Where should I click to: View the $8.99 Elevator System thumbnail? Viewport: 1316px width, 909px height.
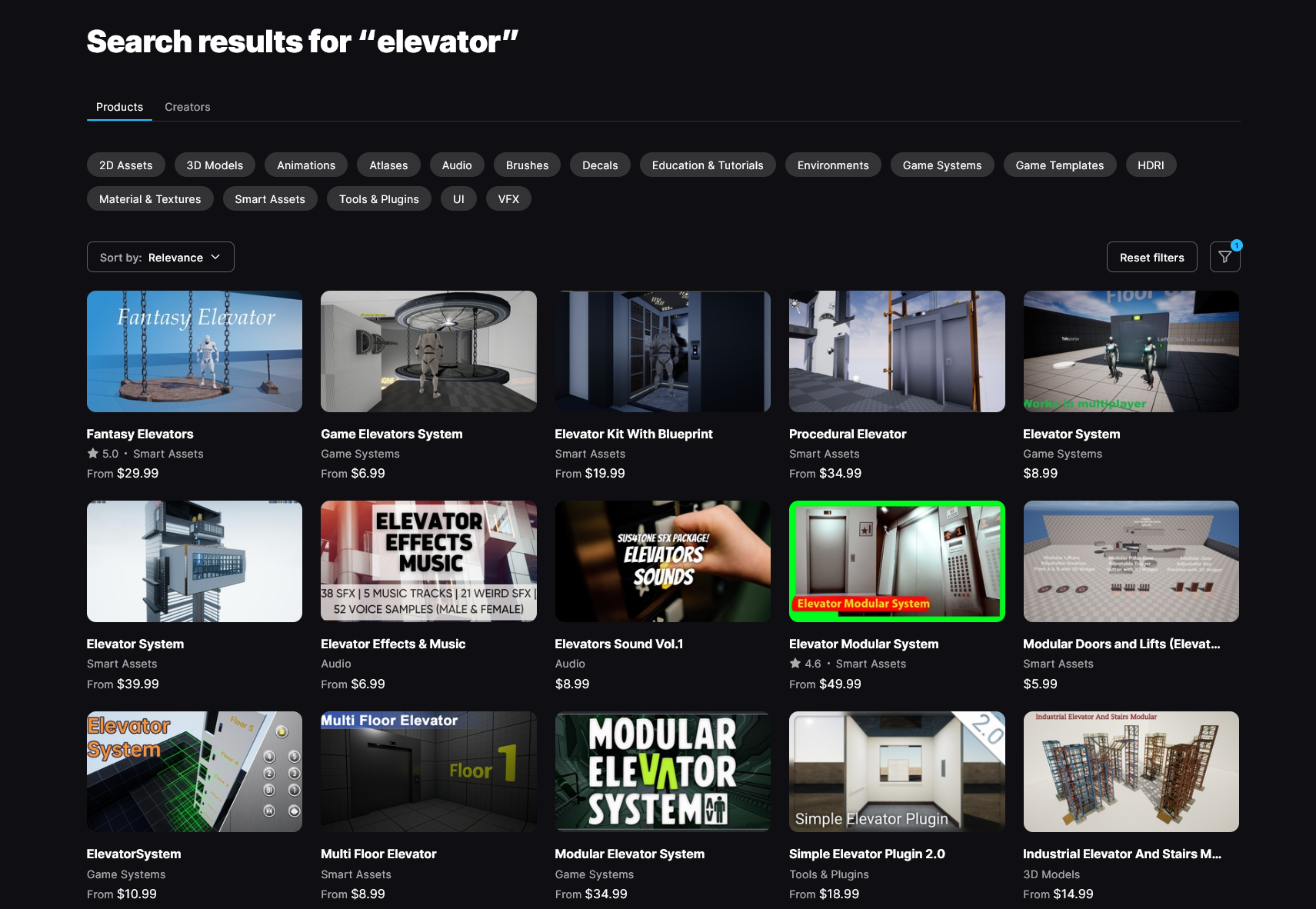click(x=1131, y=351)
